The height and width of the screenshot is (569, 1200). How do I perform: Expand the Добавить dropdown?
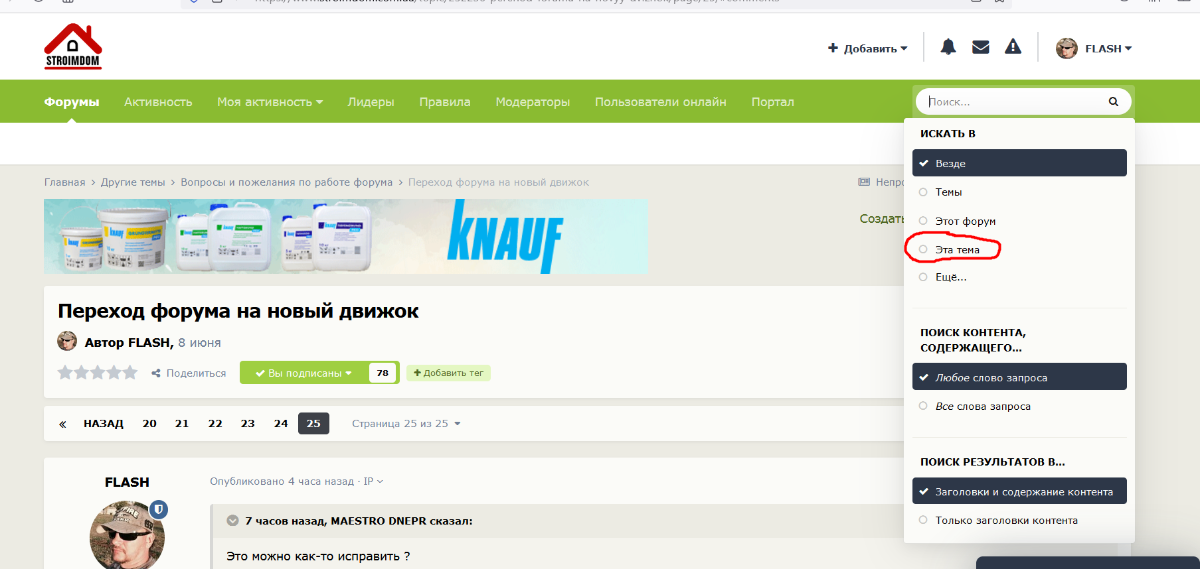868,48
